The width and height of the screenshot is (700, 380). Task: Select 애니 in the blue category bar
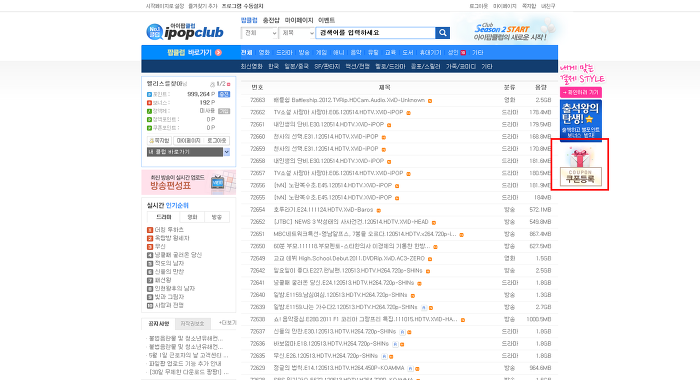pos(338,52)
